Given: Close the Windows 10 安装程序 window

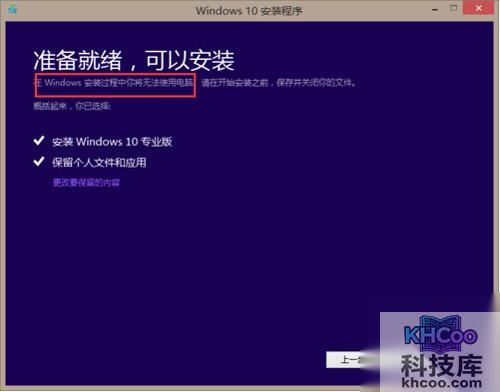Looking at the screenshot, I should tap(478, 8).
